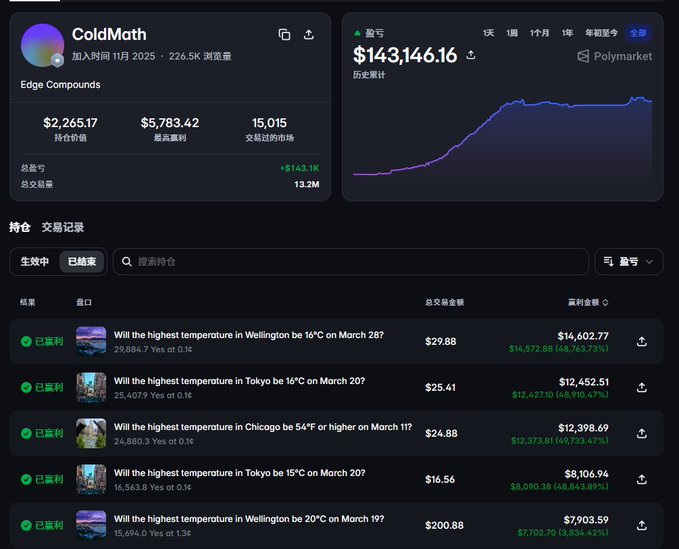
Task: Sort by the 赢利金额 column header
Action: coord(588,302)
